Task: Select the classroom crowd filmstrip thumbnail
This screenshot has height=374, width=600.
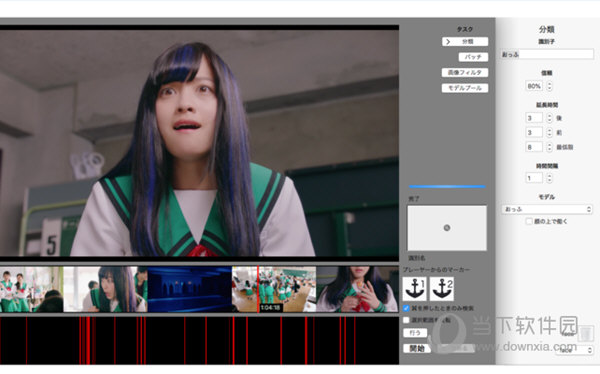Action: [x=274, y=289]
